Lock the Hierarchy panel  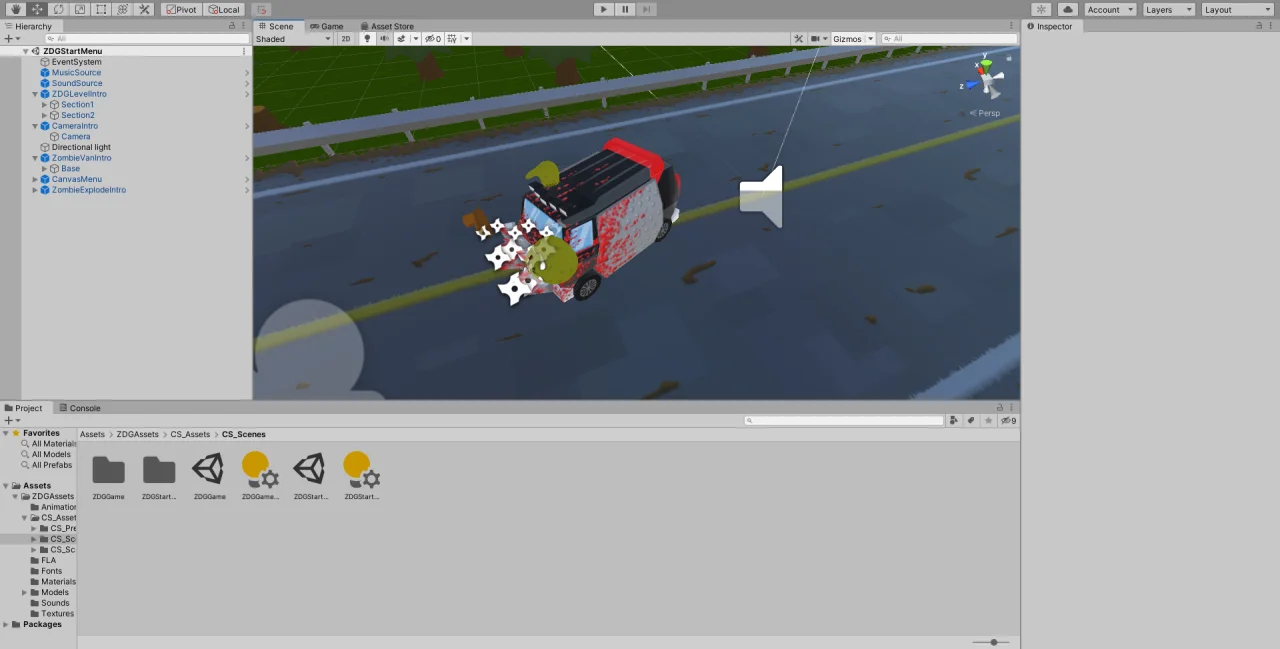pyautogui.click(x=233, y=26)
